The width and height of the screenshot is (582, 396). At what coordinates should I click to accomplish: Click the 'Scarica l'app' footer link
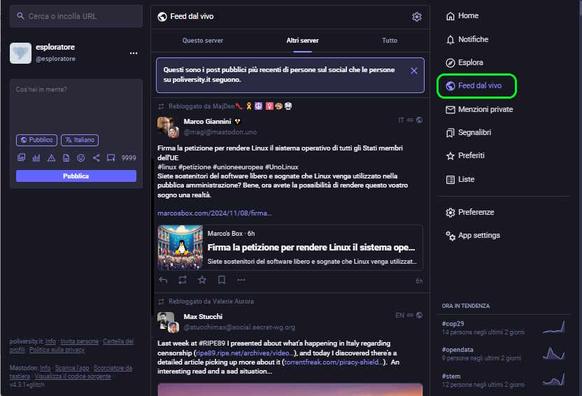point(72,368)
